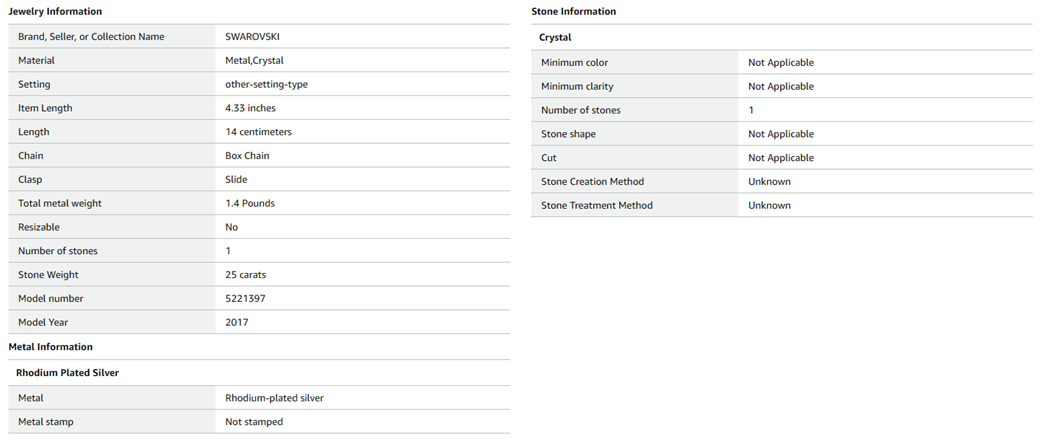Click the SWAROVSKI brand name value
This screenshot has width=1044, height=444.
[252, 37]
